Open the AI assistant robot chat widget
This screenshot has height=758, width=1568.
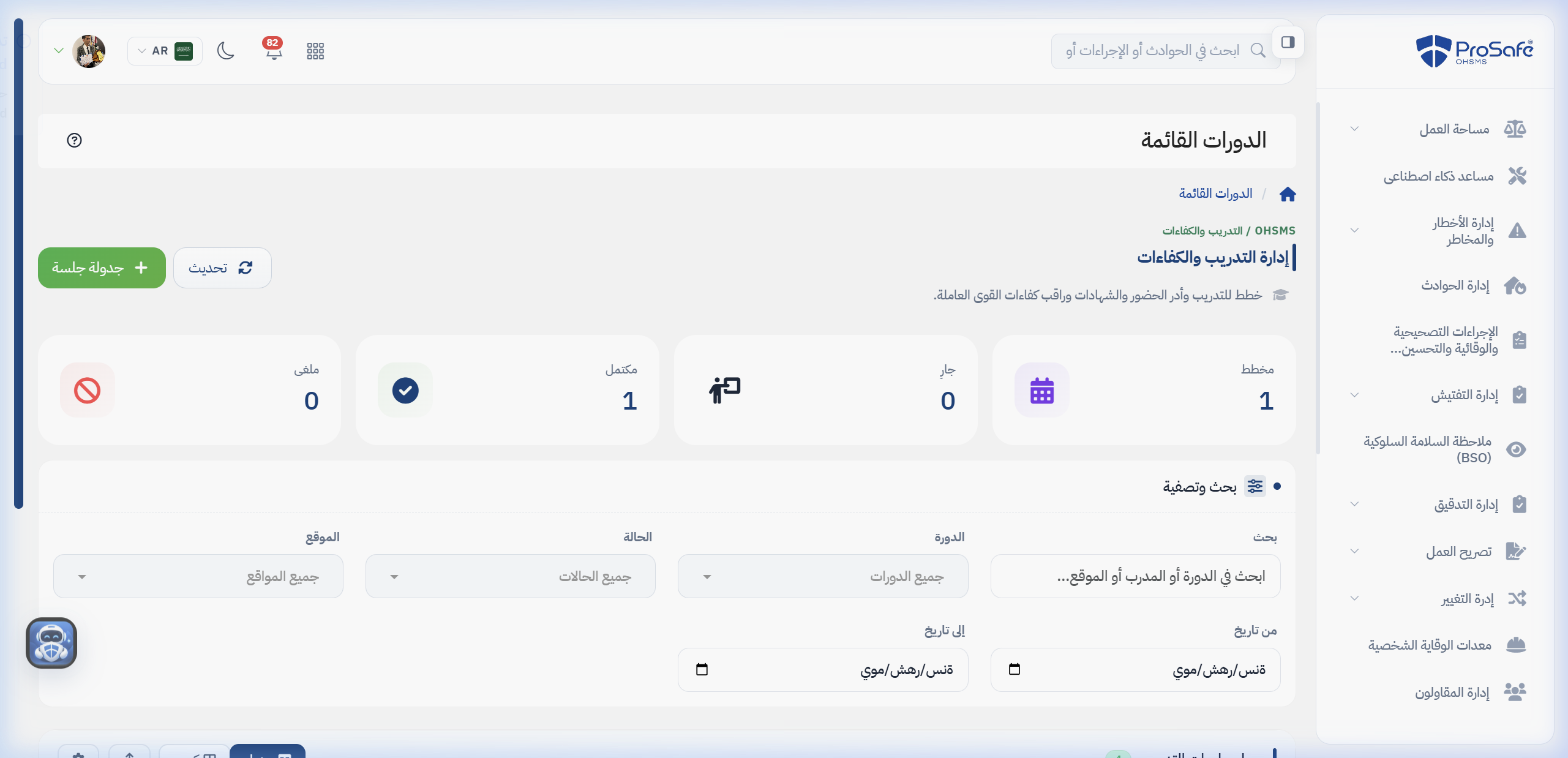coord(51,642)
